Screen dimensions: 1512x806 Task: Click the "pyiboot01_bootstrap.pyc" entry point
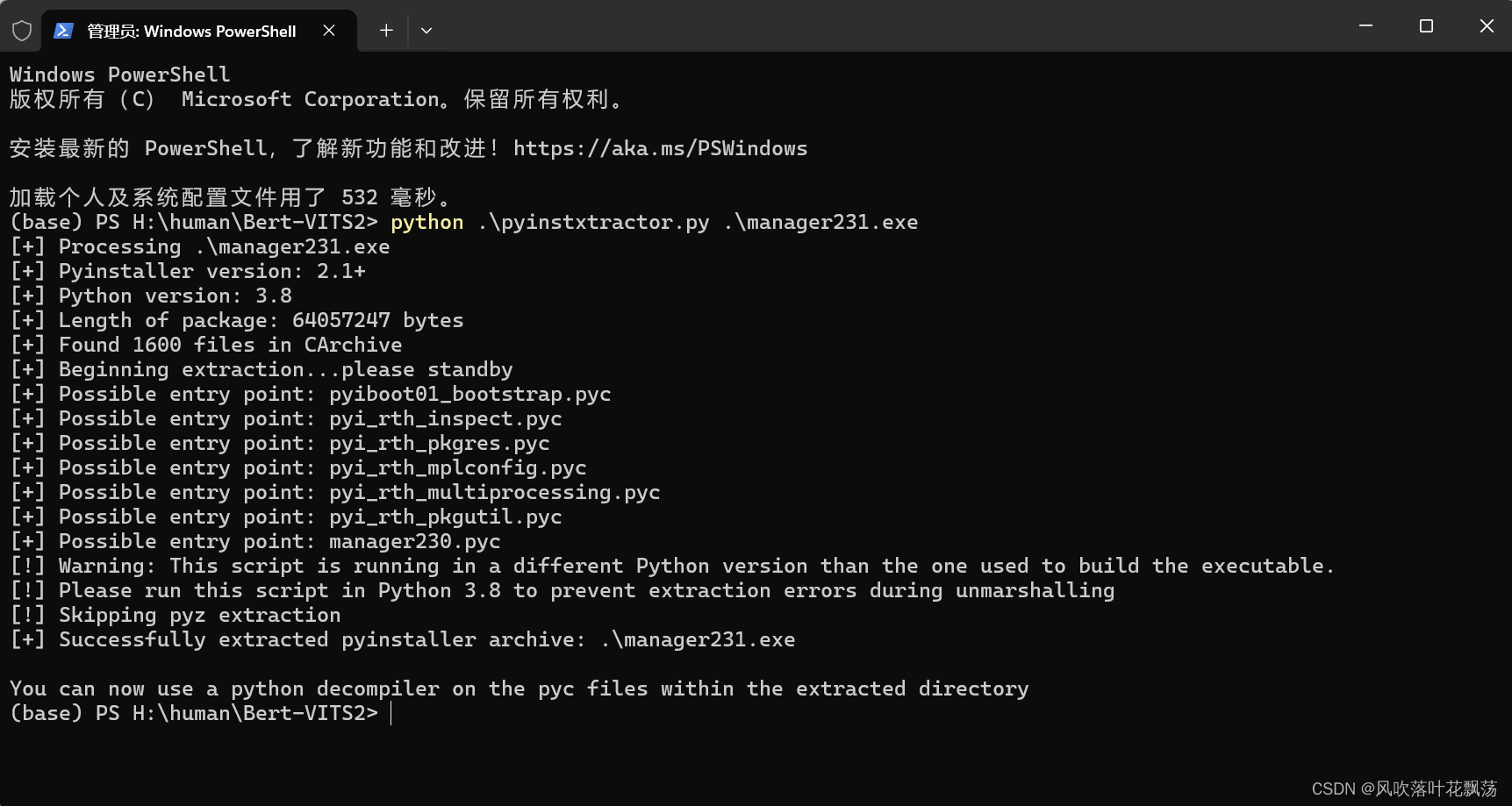pyautogui.click(x=469, y=394)
